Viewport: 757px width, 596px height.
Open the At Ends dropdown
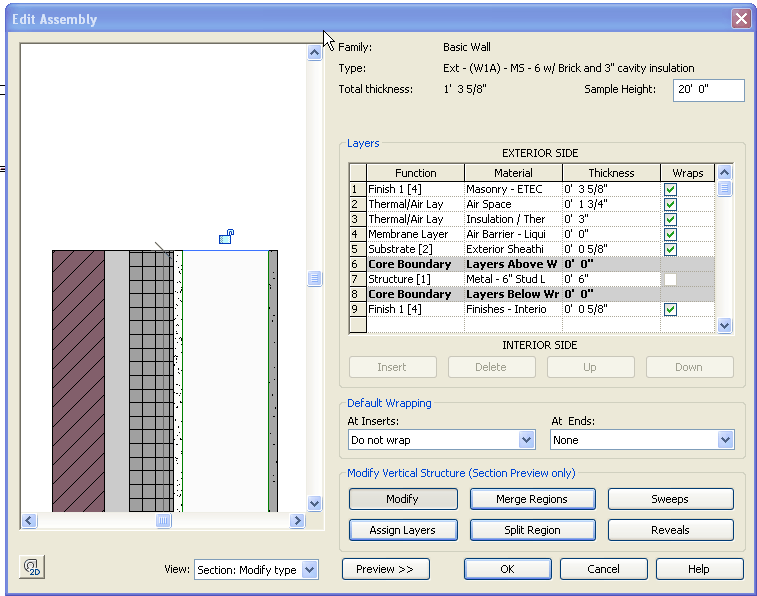(726, 440)
